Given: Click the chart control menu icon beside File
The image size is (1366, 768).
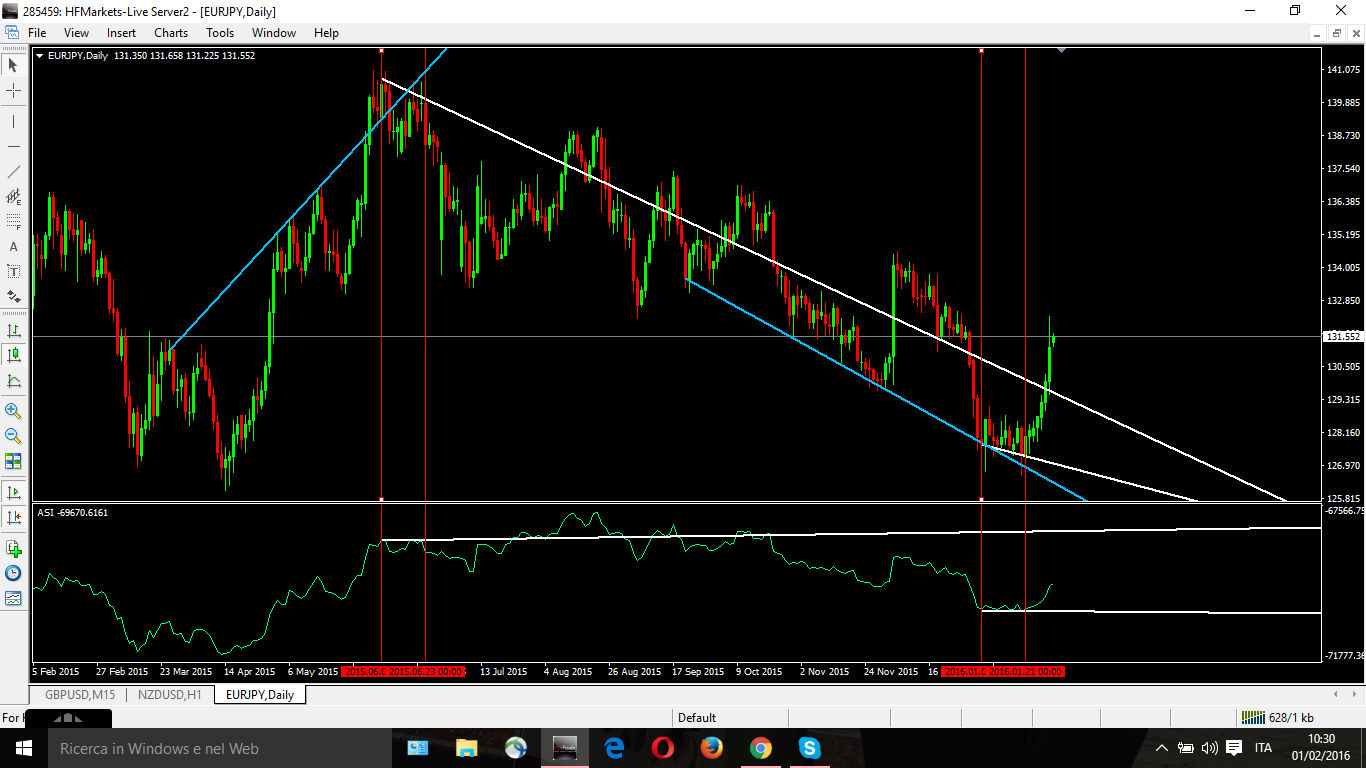Looking at the screenshot, I should [12, 33].
